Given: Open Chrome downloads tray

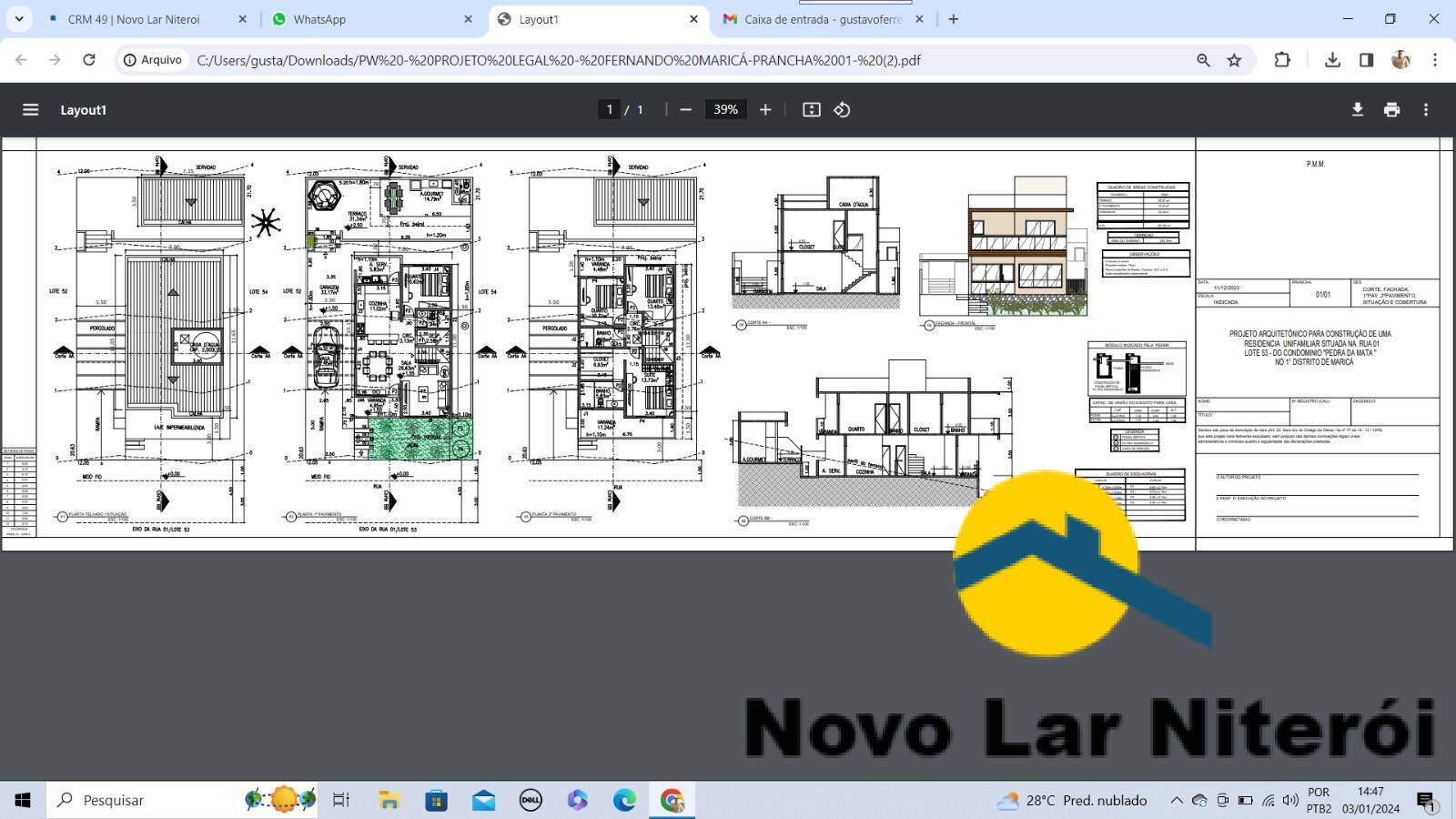Looking at the screenshot, I should click(1332, 60).
